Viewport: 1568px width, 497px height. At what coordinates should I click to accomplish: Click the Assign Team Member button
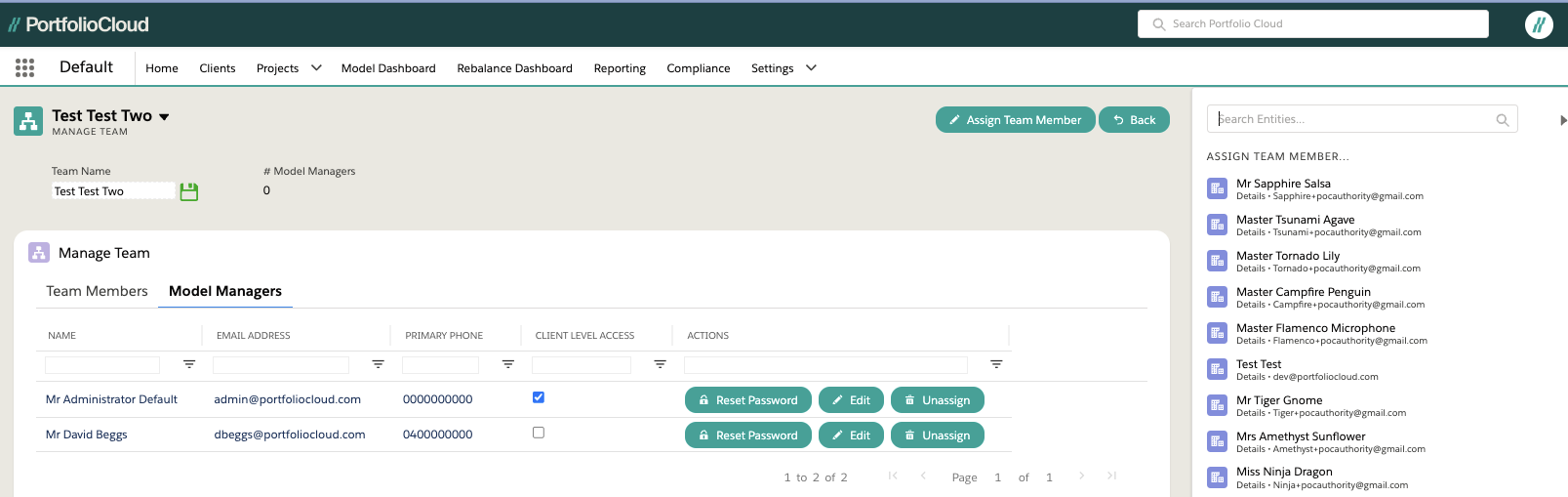1016,120
